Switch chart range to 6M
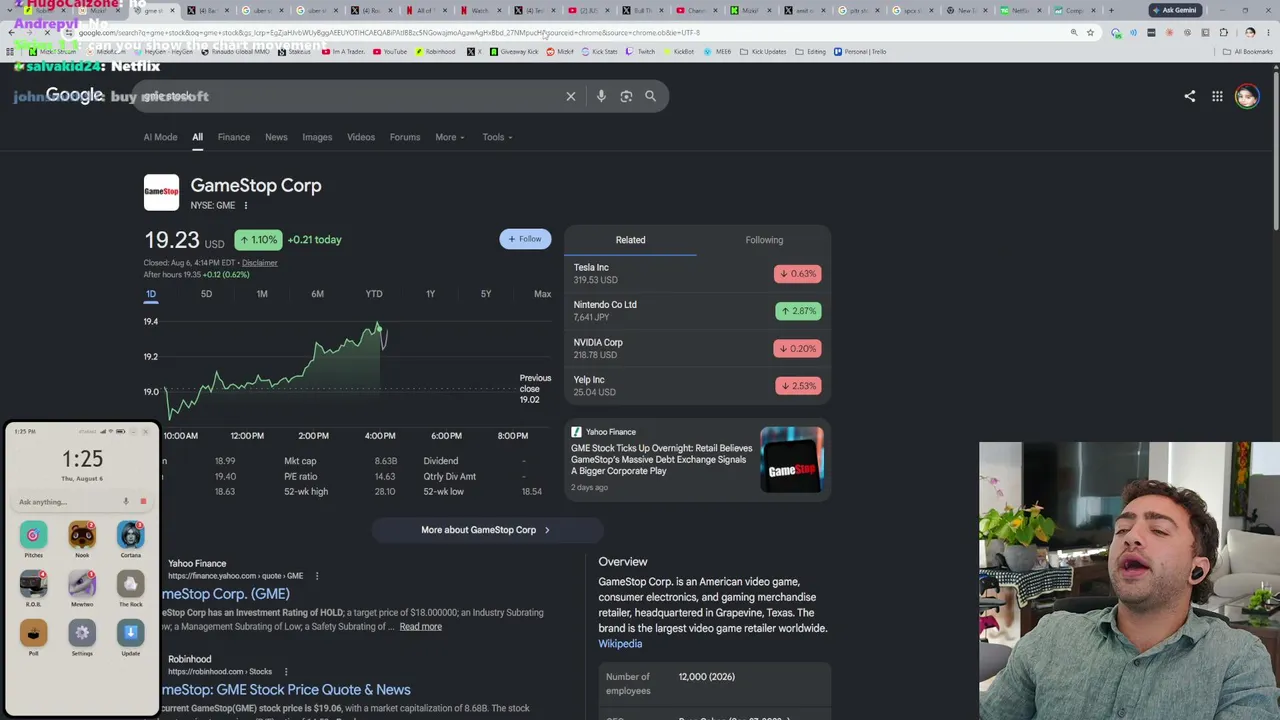Screen dimensions: 1280x720 [x=317, y=294]
